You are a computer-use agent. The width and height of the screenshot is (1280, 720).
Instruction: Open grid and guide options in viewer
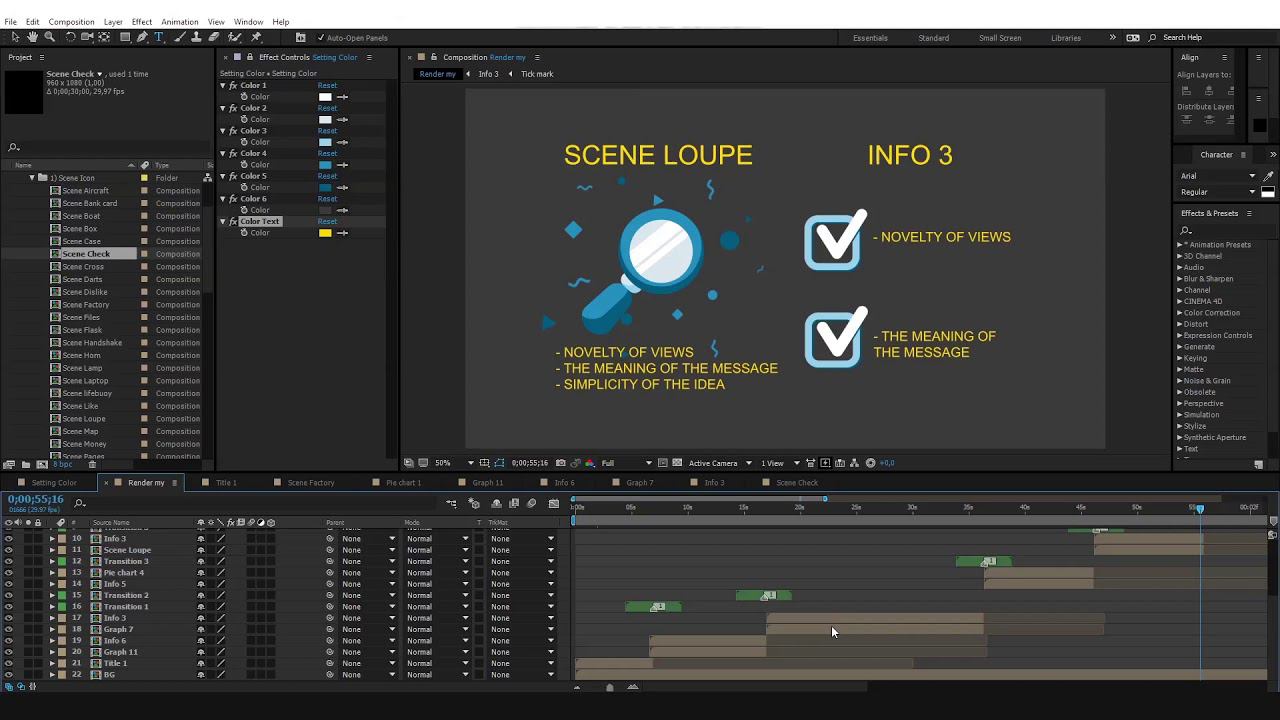click(484, 463)
